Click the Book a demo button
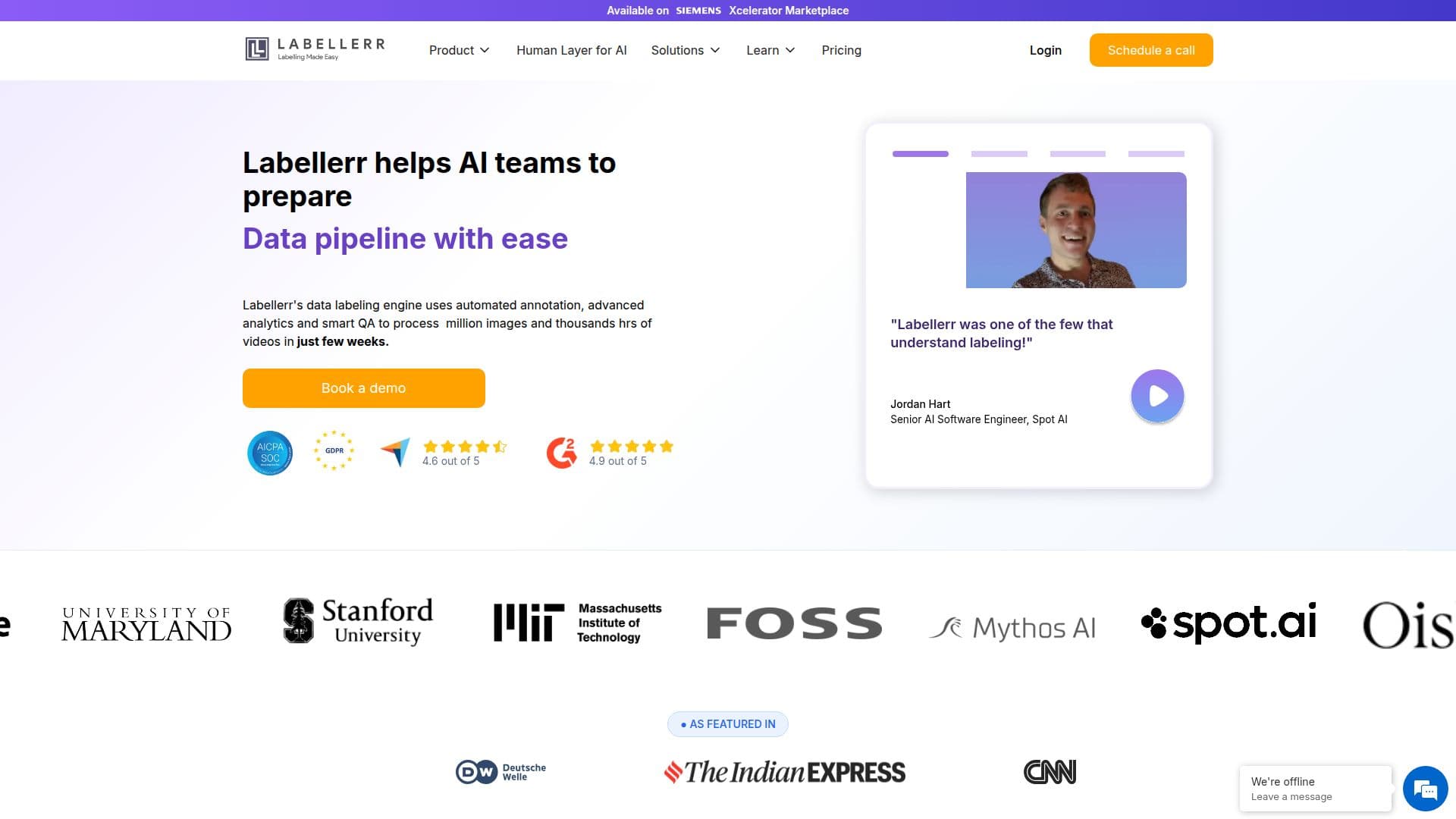Image resolution: width=1456 pixels, height=819 pixels. (x=364, y=388)
